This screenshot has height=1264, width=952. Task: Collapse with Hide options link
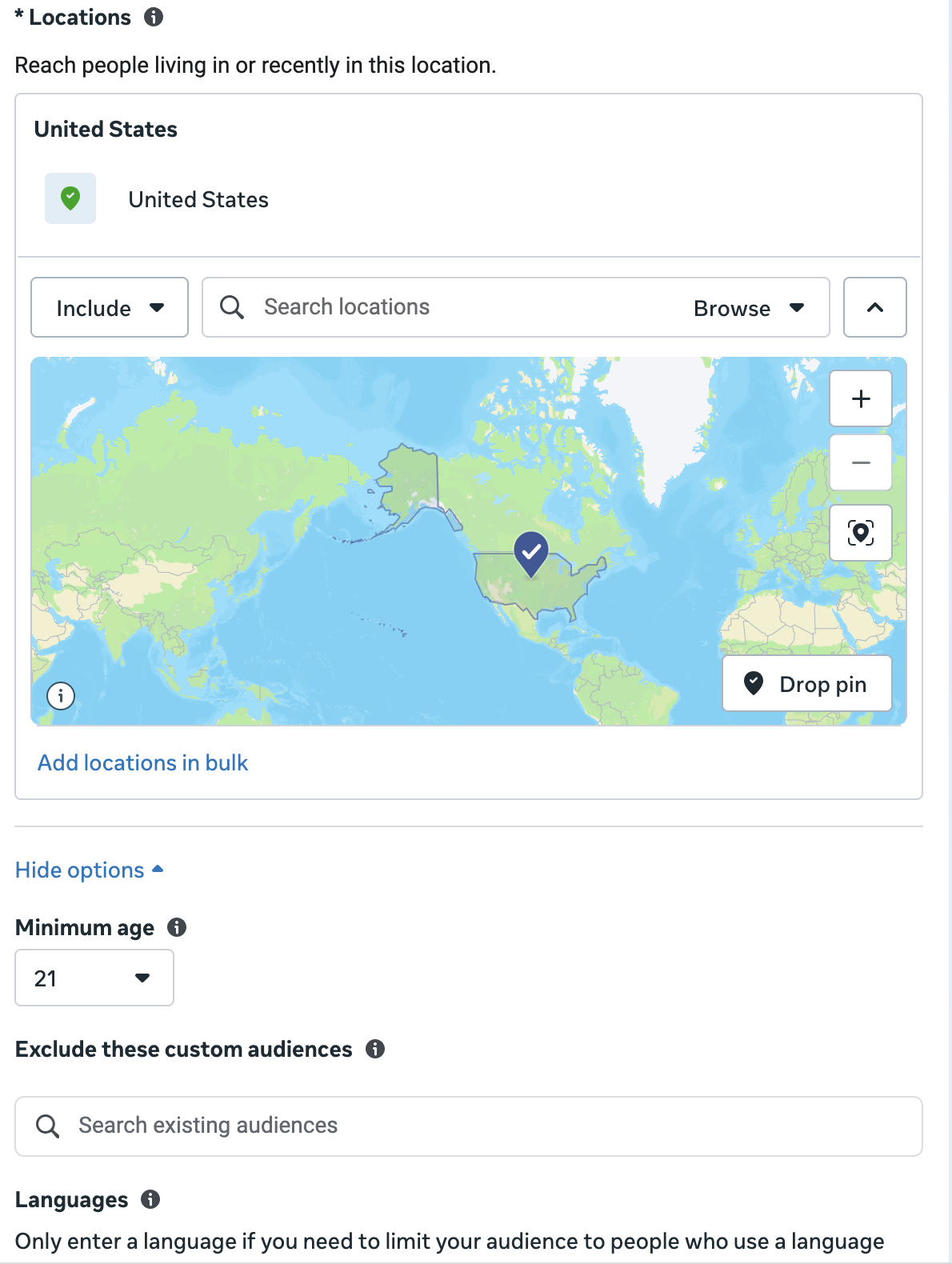(x=89, y=870)
